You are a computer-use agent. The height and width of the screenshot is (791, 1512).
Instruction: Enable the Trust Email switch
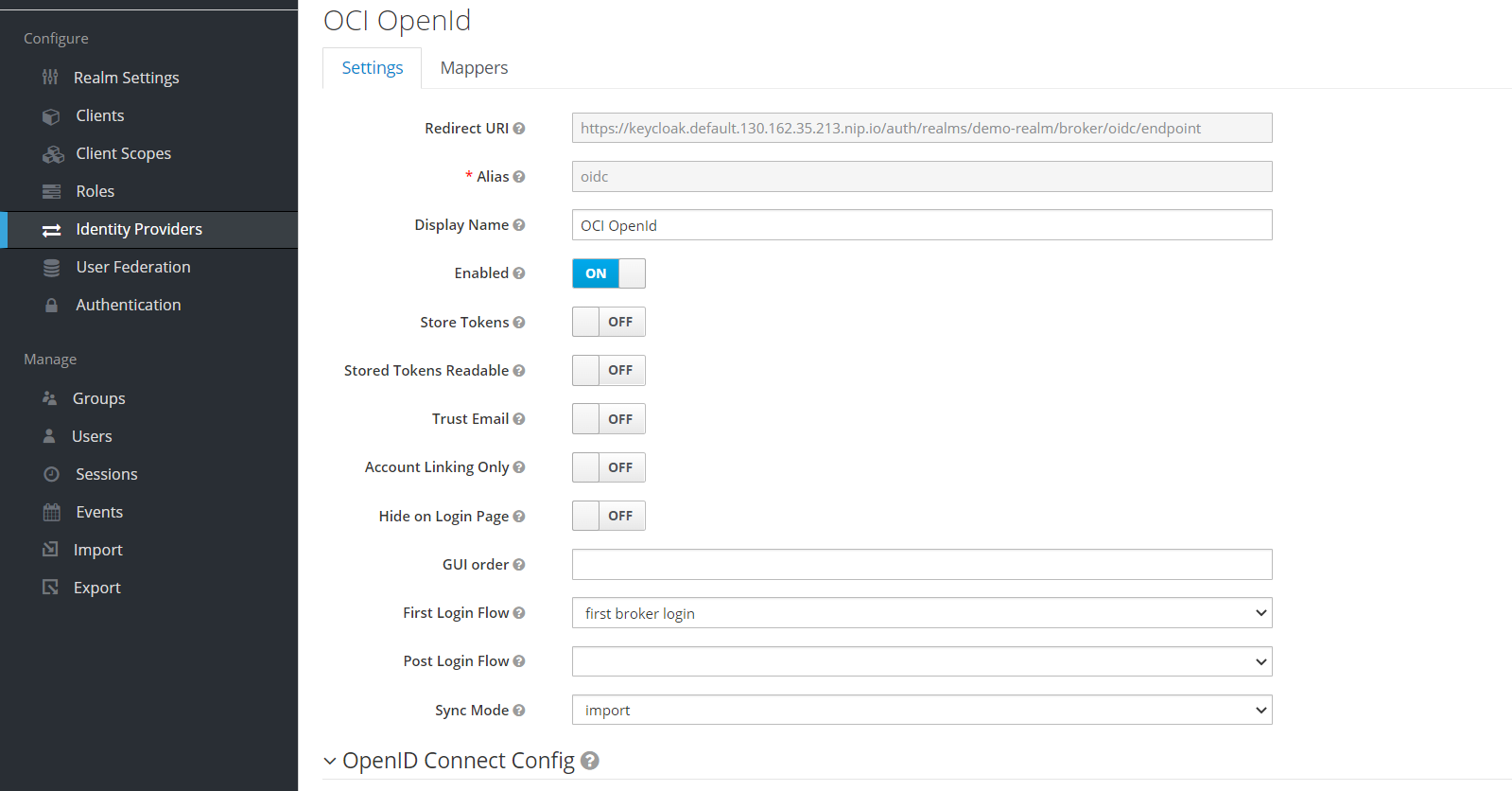609,419
